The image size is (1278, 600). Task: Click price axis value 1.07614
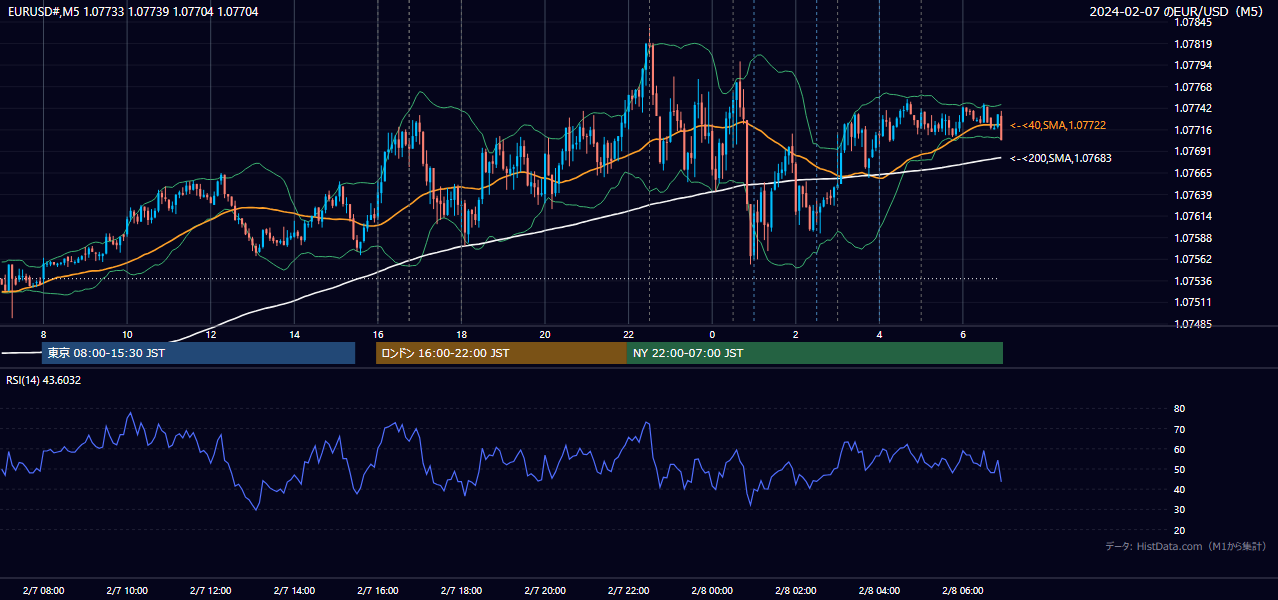1192,216
